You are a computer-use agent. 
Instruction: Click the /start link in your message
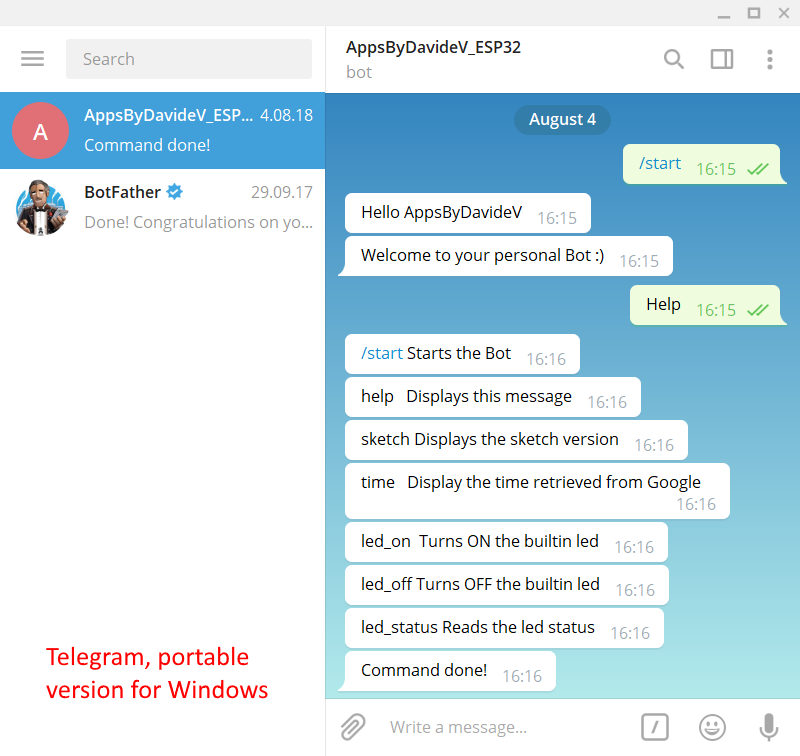tap(661, 163)
